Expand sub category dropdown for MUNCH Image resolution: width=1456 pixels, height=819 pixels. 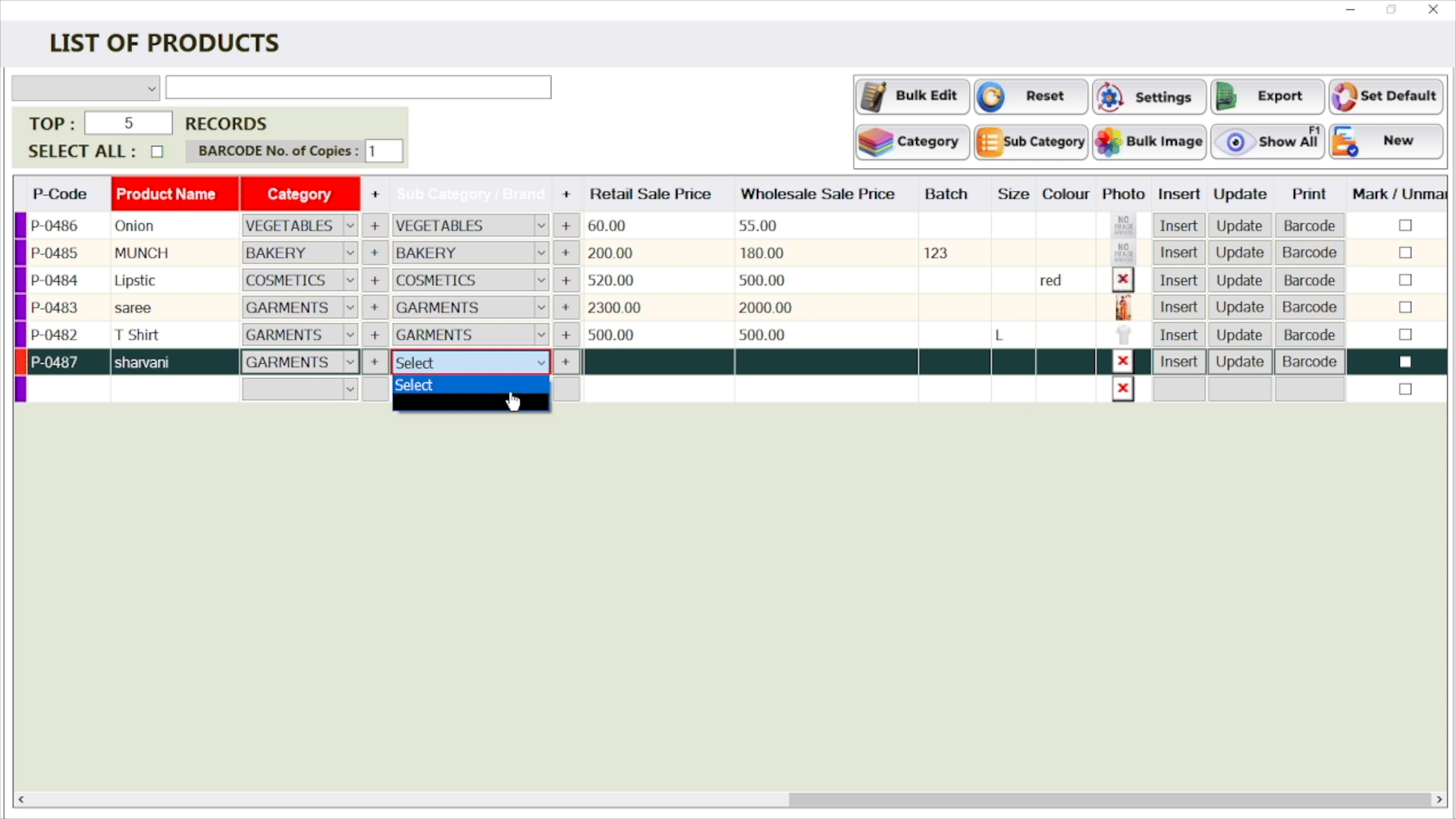coord(541,253)
